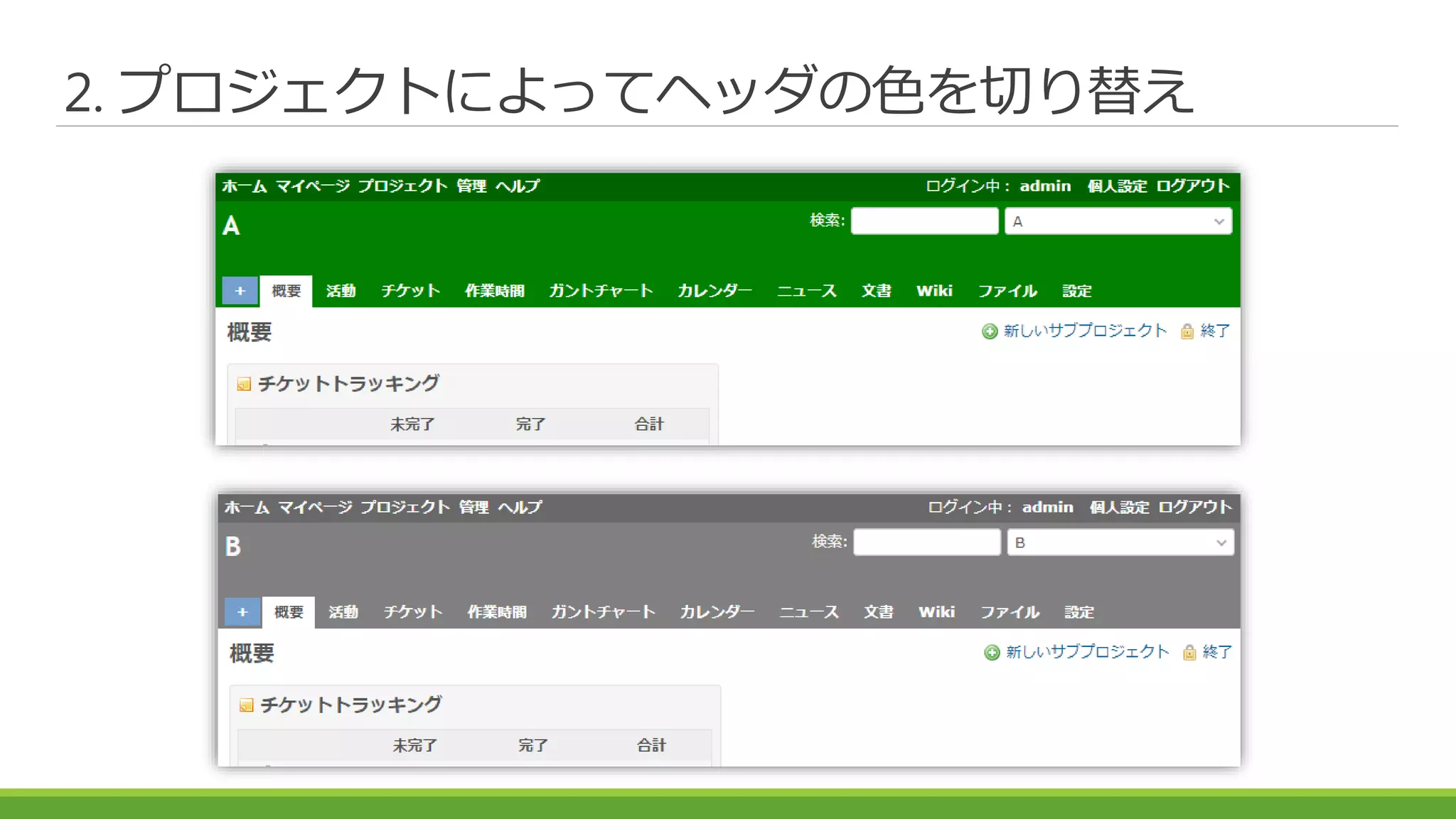
Task: Open the 活動 tab in project B
Action: click(x=343, y=612)
